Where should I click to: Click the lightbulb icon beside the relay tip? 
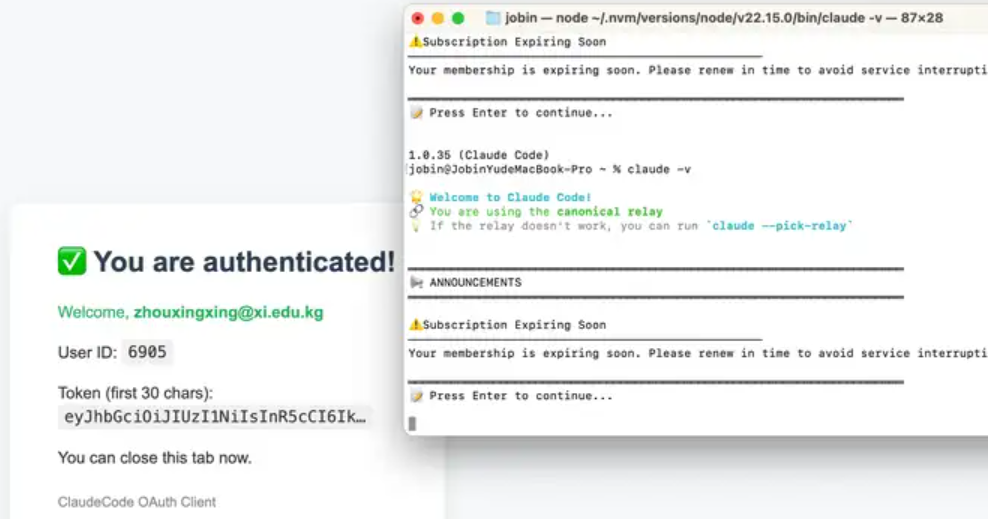point(416,226)
